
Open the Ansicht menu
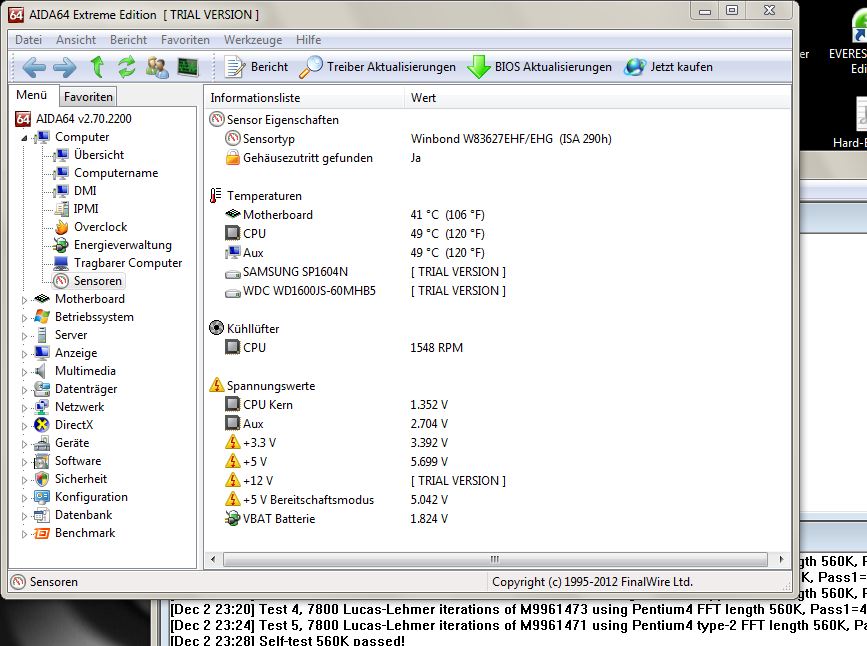(76, 40)
